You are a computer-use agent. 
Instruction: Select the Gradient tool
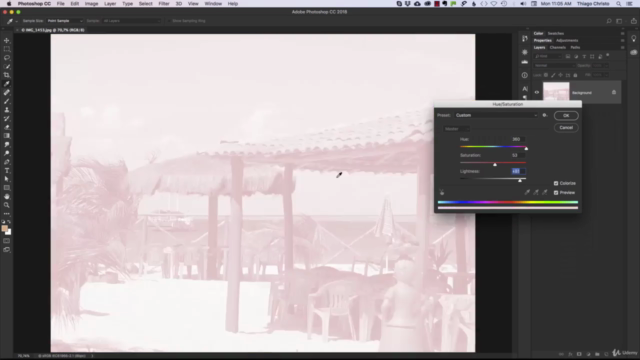[x=7, y=136]
